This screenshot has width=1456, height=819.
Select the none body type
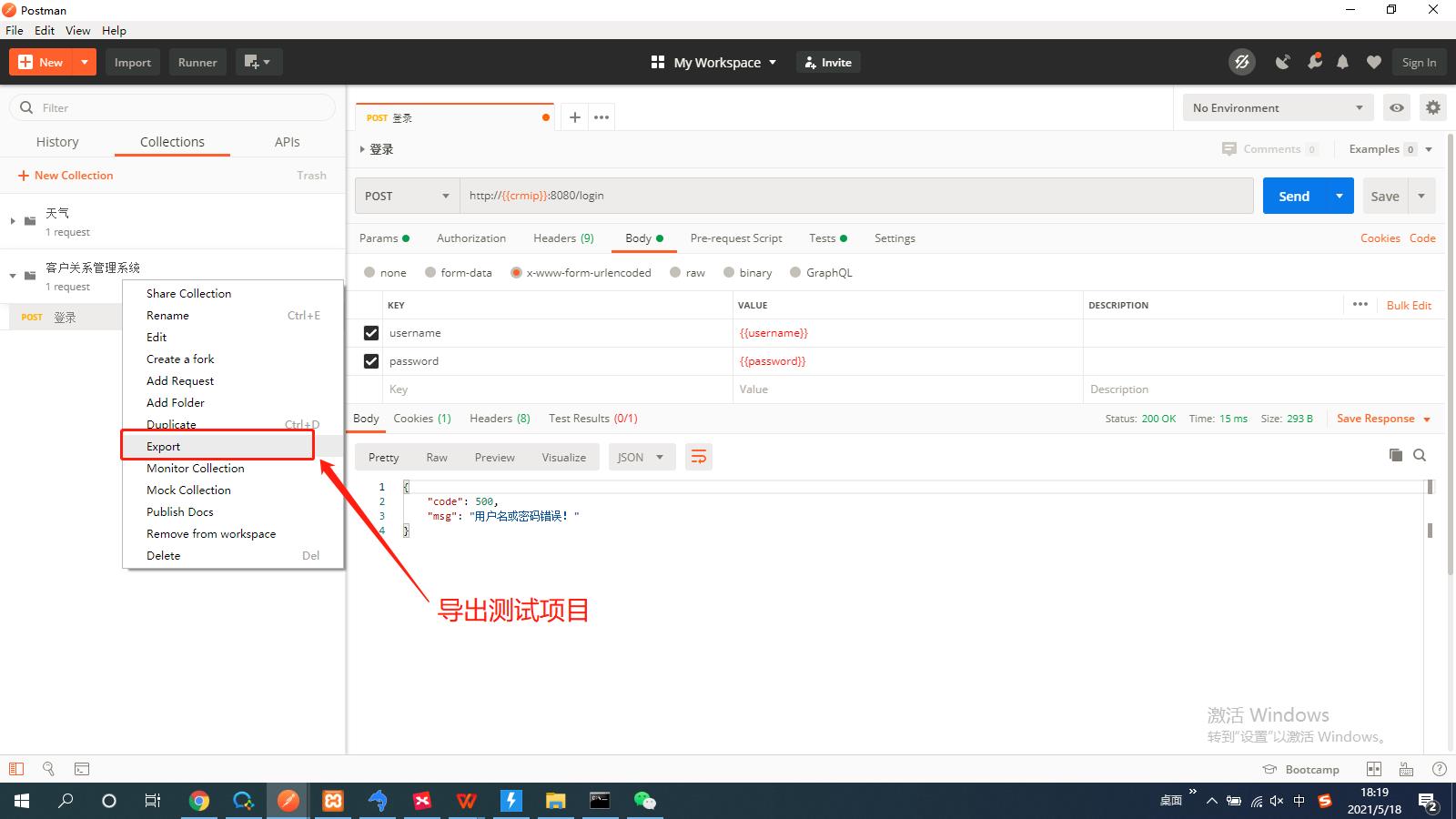[369, 272]
